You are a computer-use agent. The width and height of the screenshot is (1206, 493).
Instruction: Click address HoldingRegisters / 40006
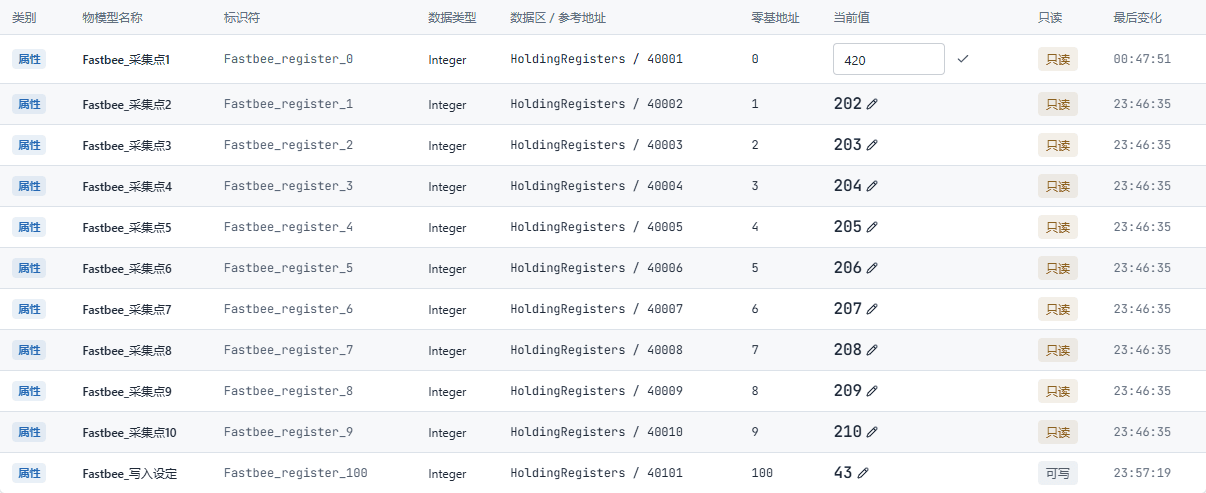click(597, 268)
